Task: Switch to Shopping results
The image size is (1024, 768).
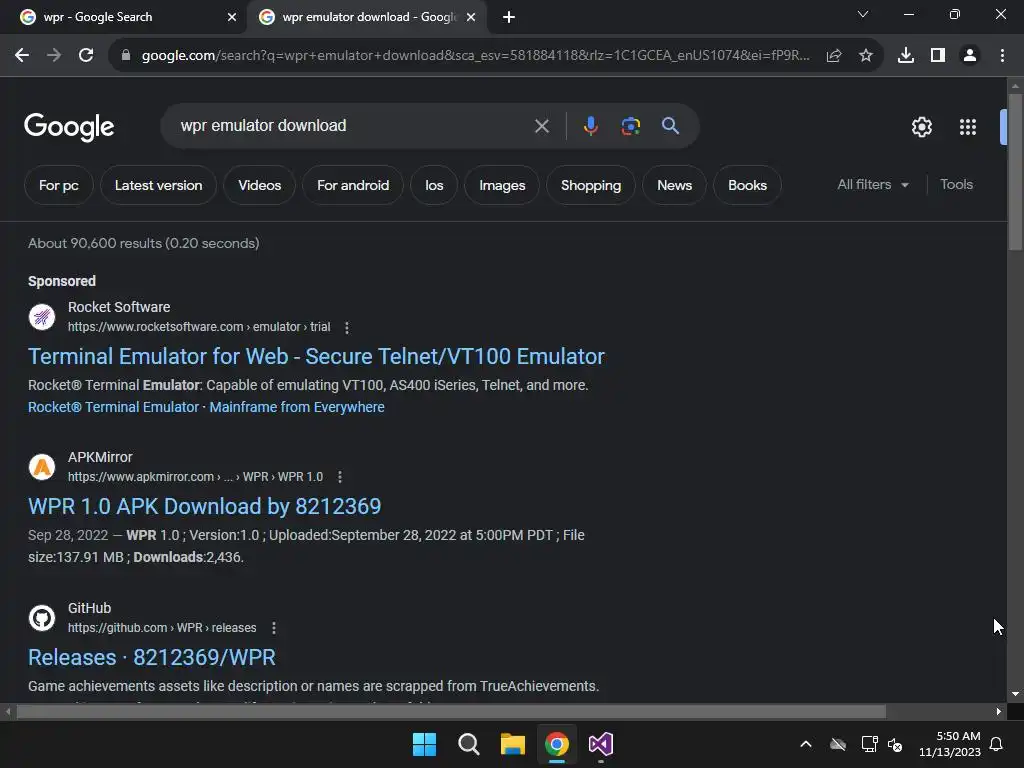Action: click(x=591, y=185)
